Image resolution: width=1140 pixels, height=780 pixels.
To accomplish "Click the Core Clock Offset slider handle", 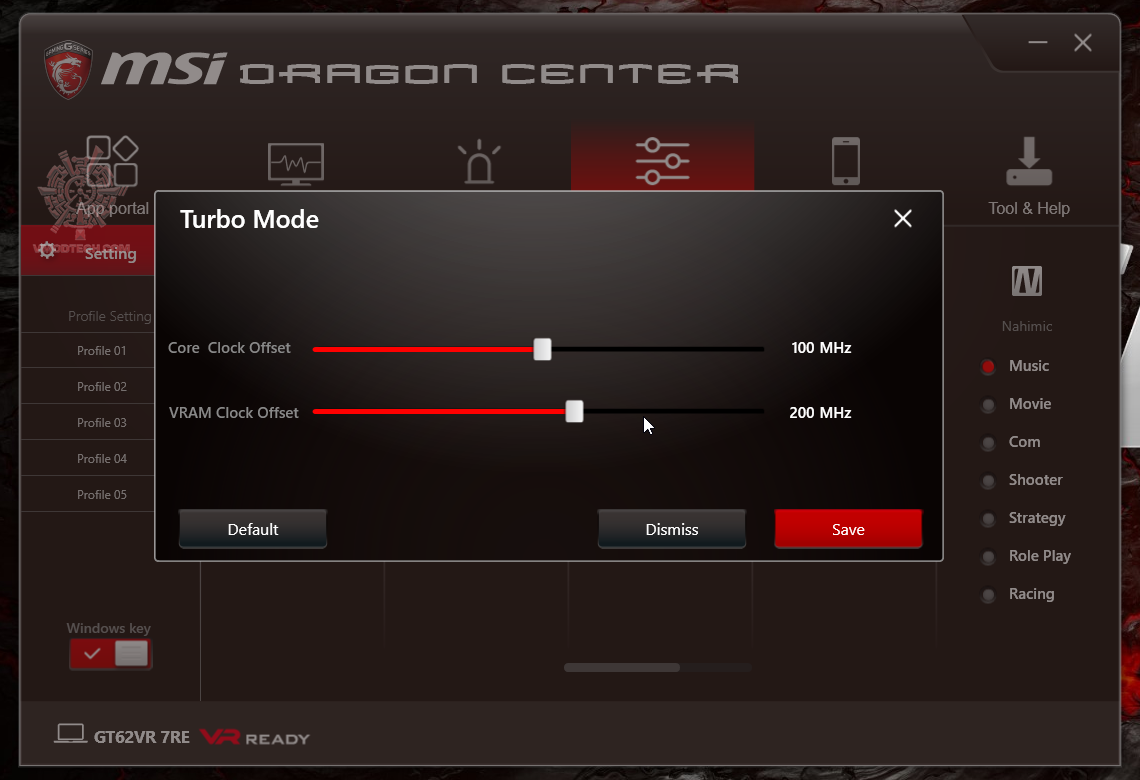I will pyautogui.click(x=542, y=349).
